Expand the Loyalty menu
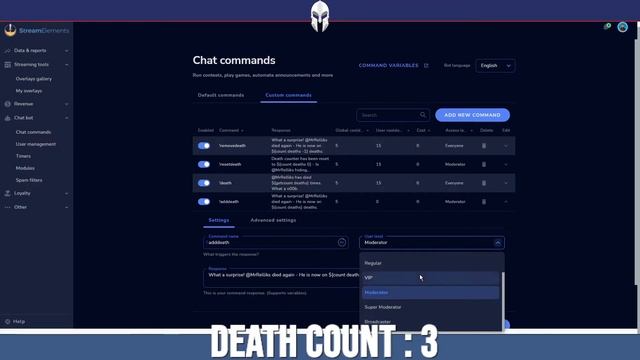 pyautogui.click(x=67, y=193)
